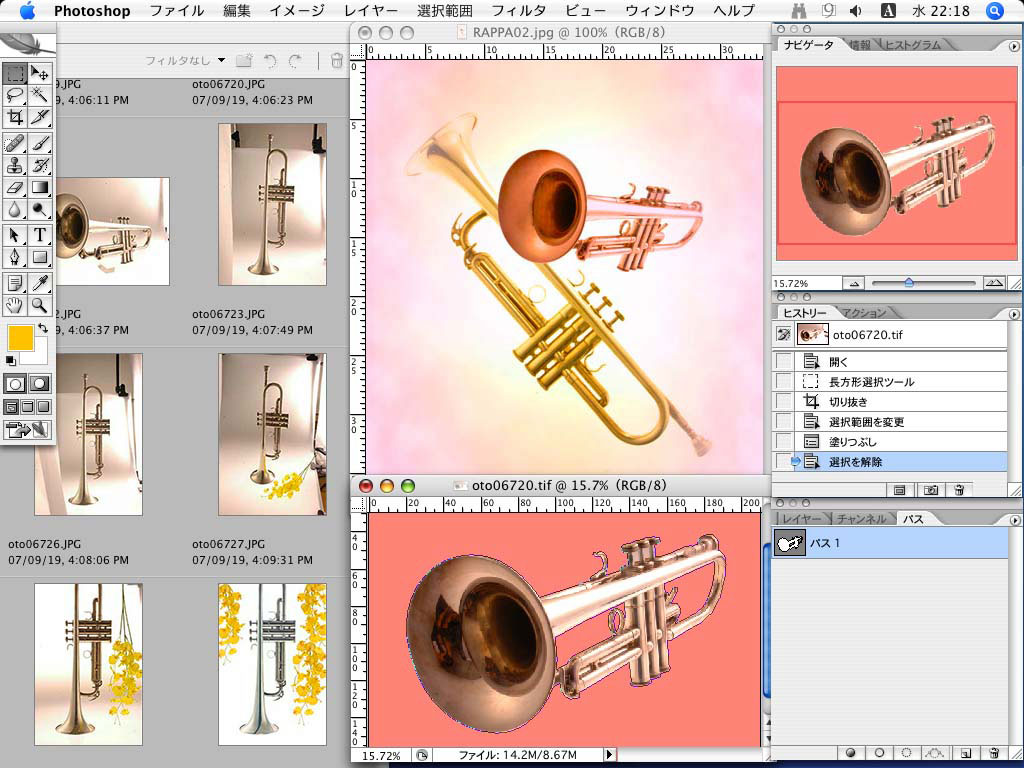Viewport: 1024px width, 768px height.
Task: Select the Lasso tool
Action: 15,95
